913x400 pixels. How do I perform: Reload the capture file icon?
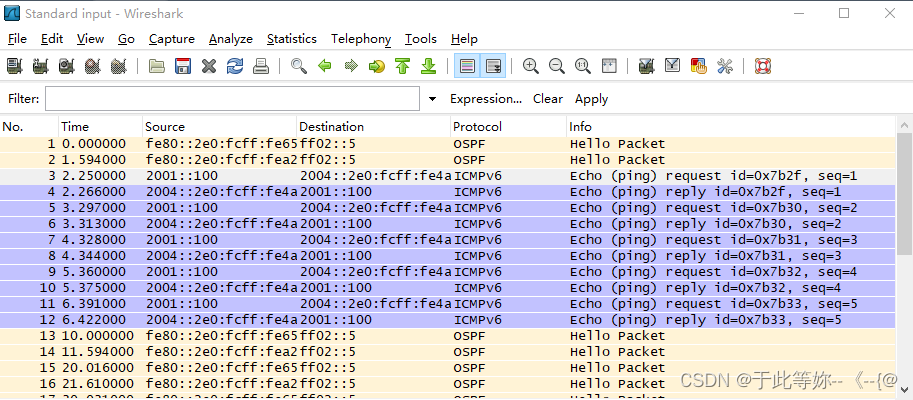pyautogui.click(x=235, y=66)
